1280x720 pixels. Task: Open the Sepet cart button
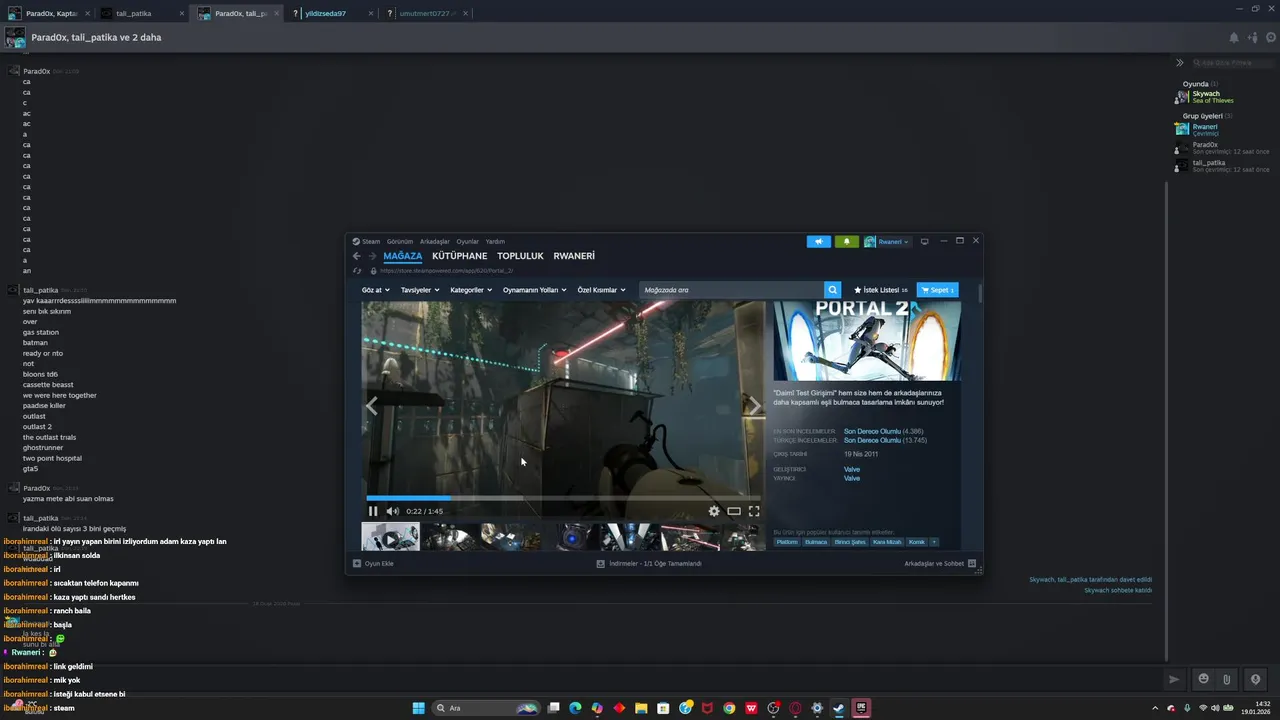click(x=937, y=290)
